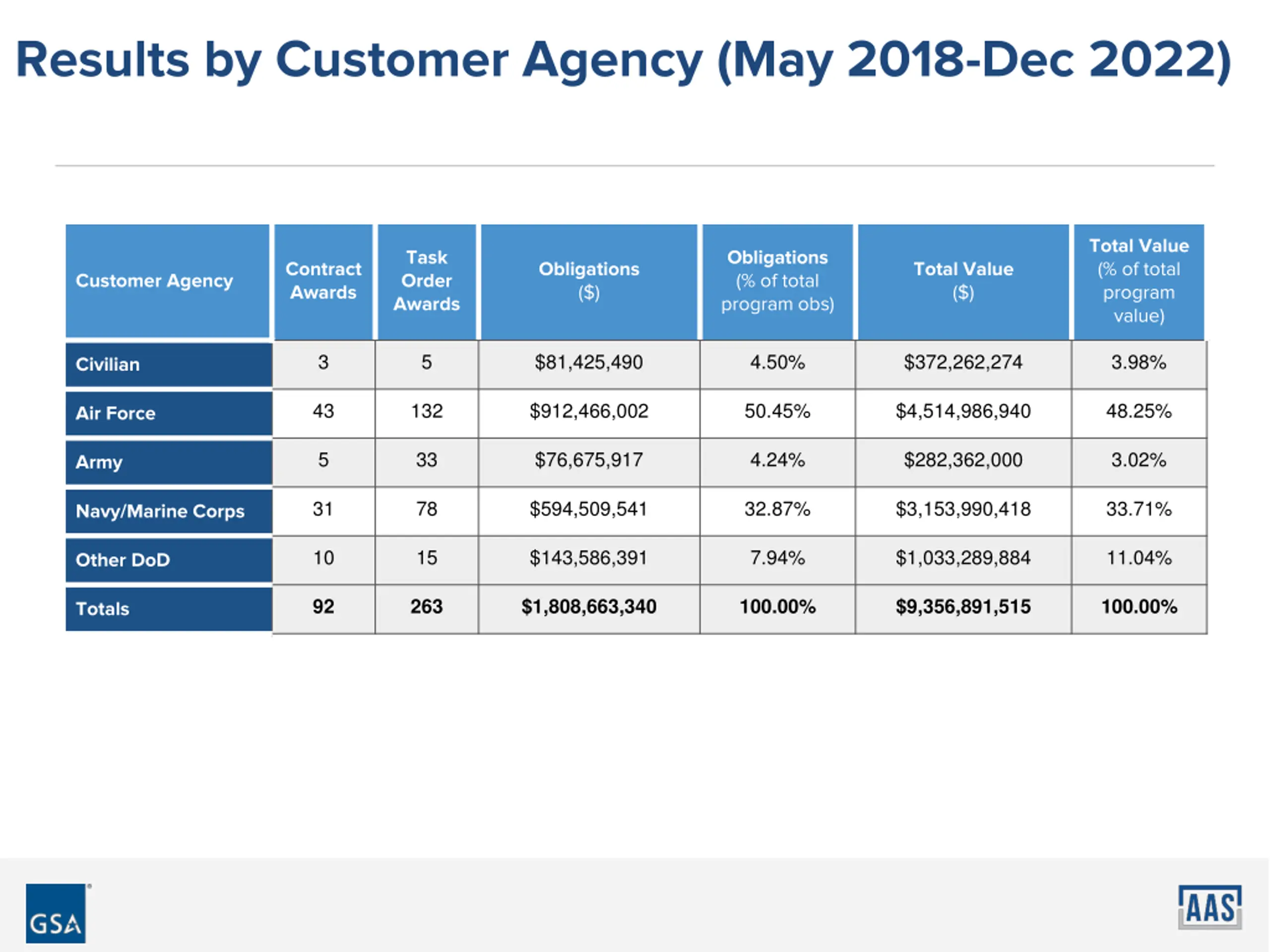
Task: Click the AAS logo icon
Action: pyautogui.click(x=1209, y=907)
